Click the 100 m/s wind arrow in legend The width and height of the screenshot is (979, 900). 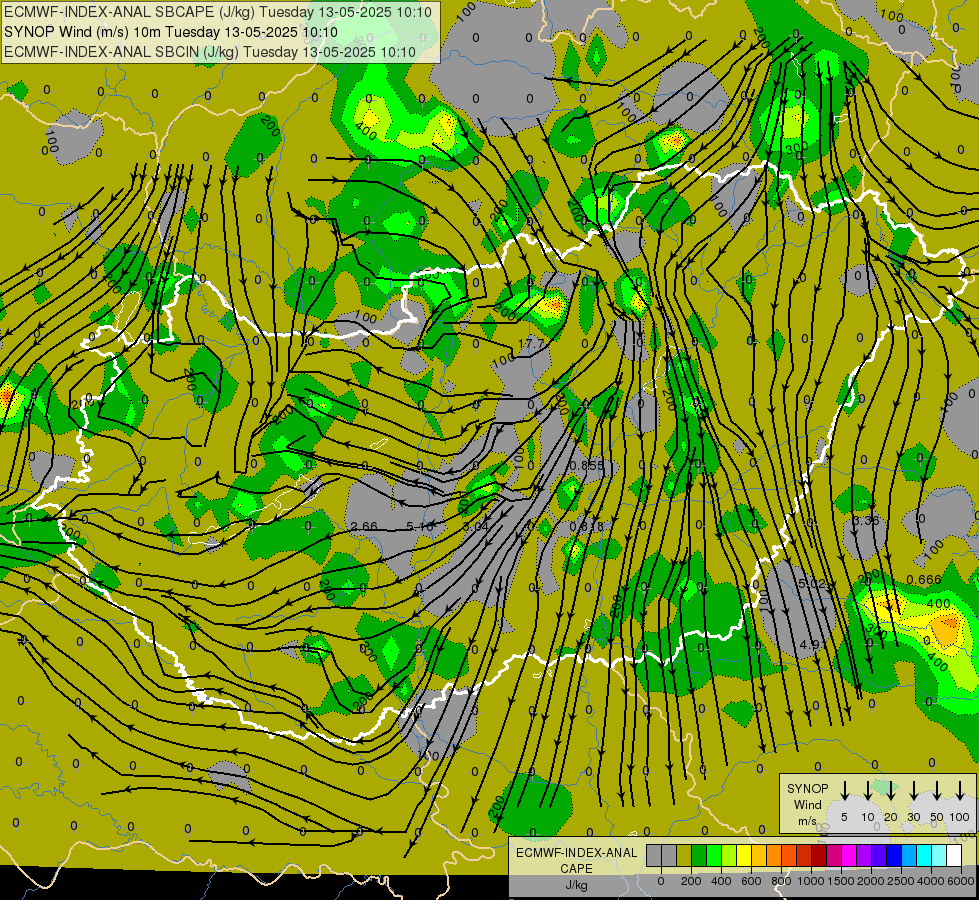(960, 791)
